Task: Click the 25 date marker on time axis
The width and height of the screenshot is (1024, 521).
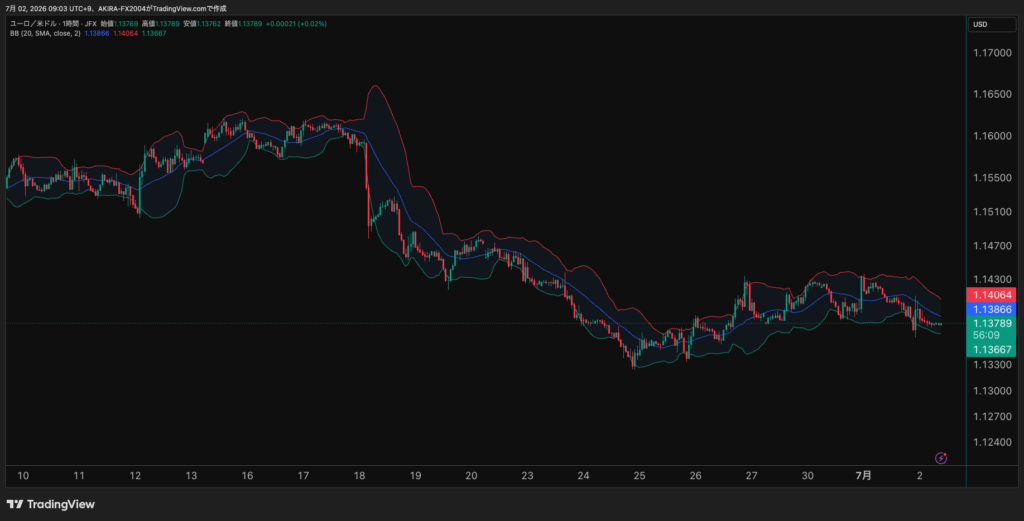Action: (x=639, y=476)
